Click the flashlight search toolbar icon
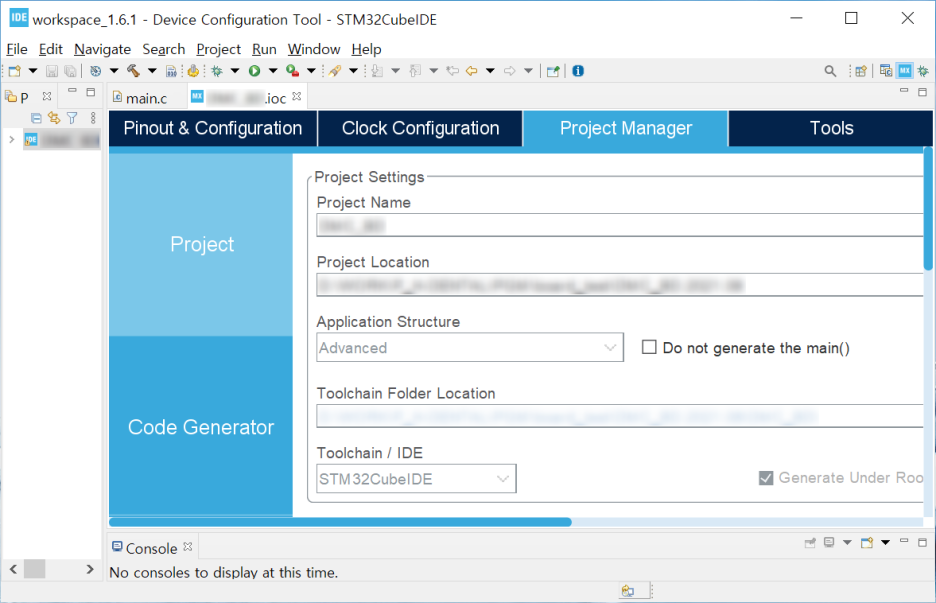 (335, 71)
